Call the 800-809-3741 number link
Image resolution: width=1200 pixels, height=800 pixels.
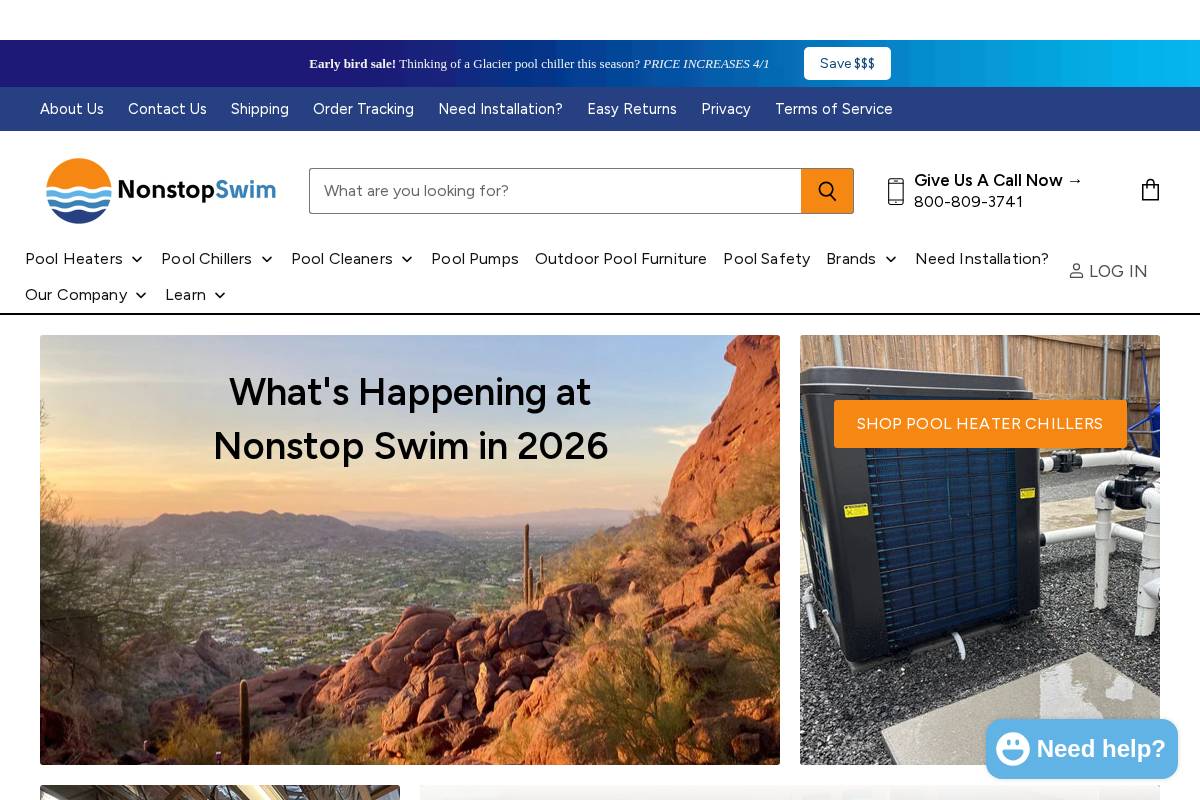[968, 202]
